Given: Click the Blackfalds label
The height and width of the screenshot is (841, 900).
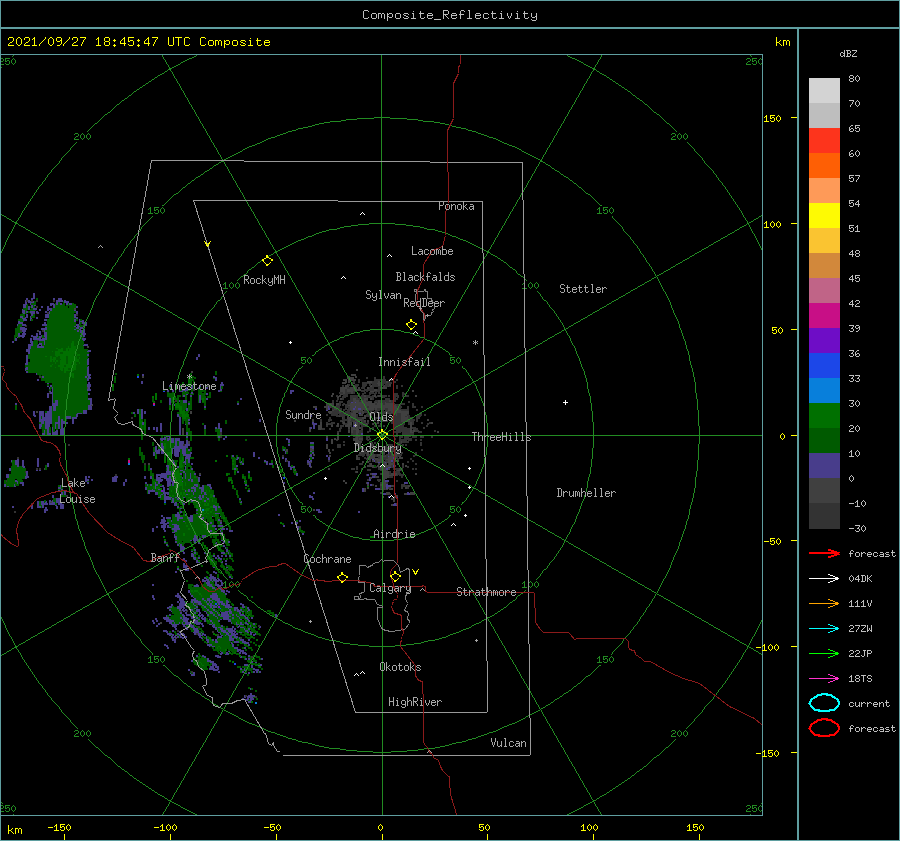Looking at the screenshot, I should (x=425, y=277).
